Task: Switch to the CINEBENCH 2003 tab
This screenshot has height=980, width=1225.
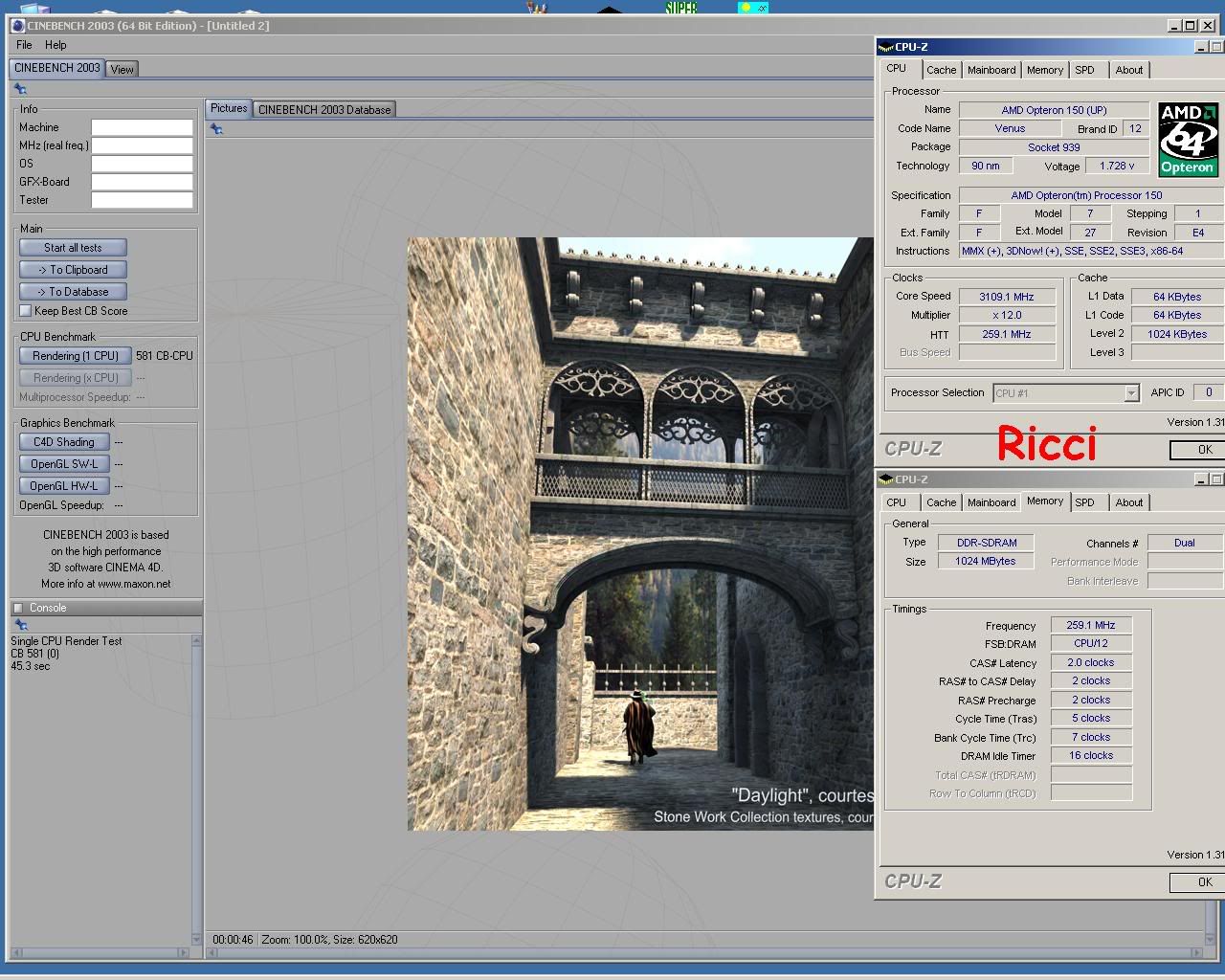Action: [57, 68]
